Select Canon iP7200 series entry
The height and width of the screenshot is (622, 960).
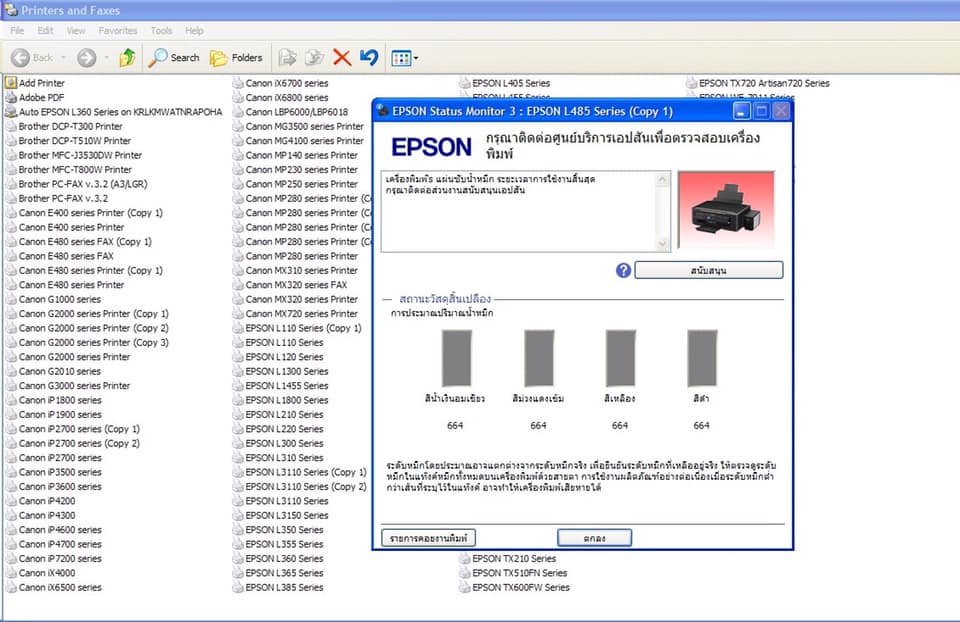(54, 558)
